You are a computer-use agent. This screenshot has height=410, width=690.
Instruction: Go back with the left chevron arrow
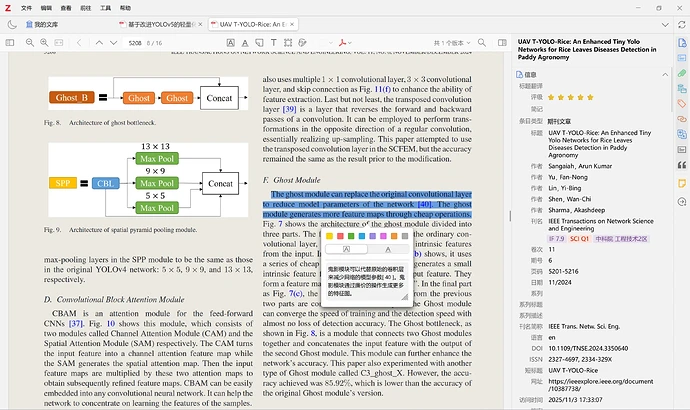79,43
